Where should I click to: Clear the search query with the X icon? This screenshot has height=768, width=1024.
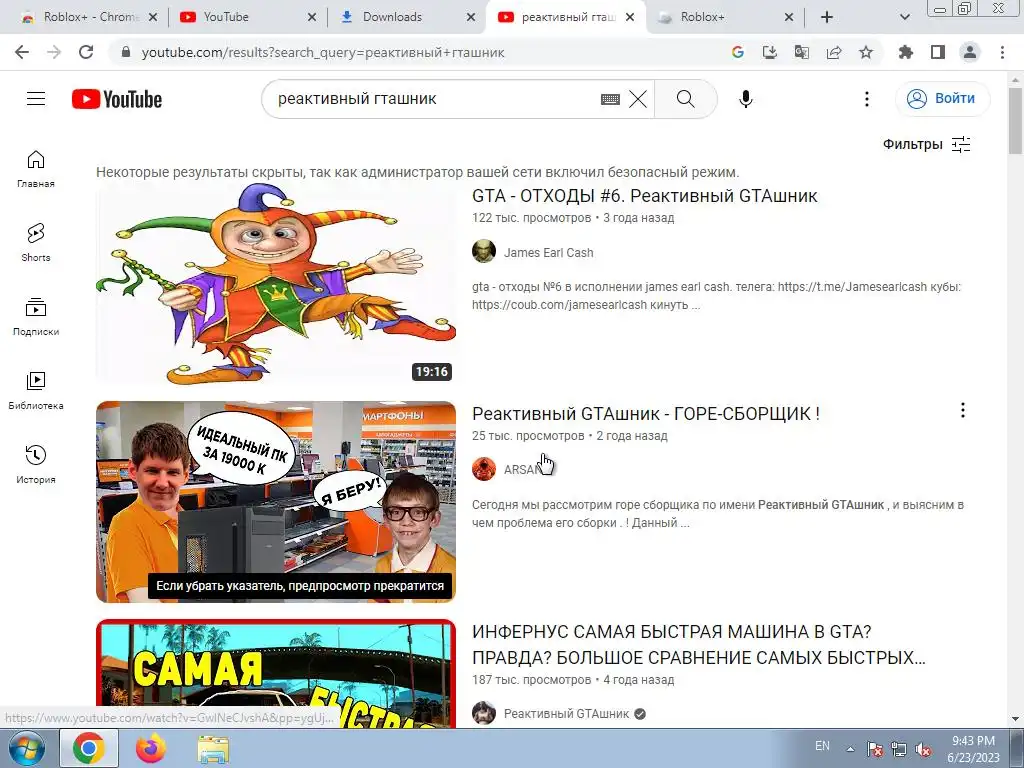tap(638, 99)
